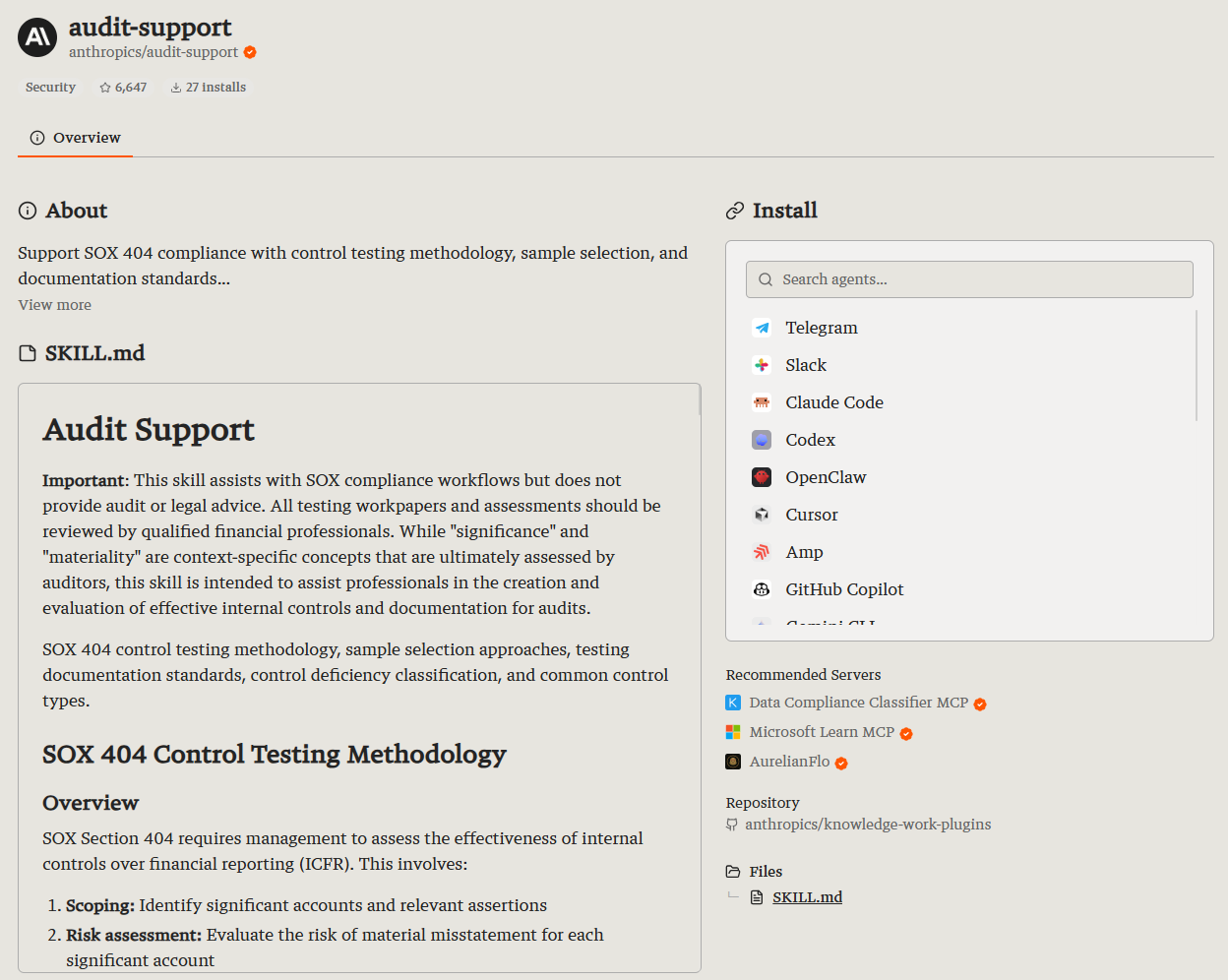Viewport: 1228px width, 980px height.
Task: Select the Amp icon in the agent list
Action: pyautogui.click(x=762, y=552)
